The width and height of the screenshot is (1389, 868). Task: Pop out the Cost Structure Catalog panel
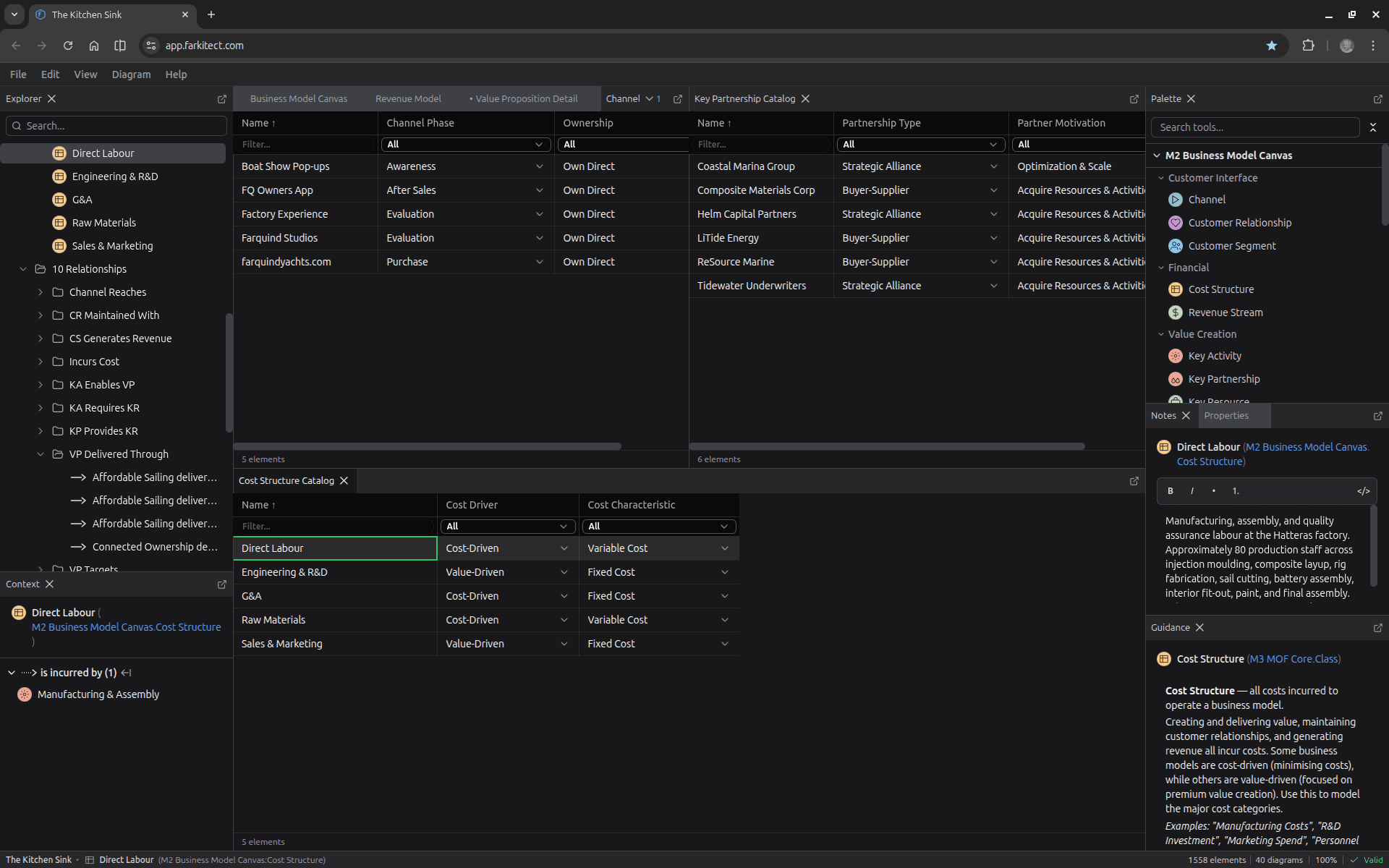tap(1134, 481)
